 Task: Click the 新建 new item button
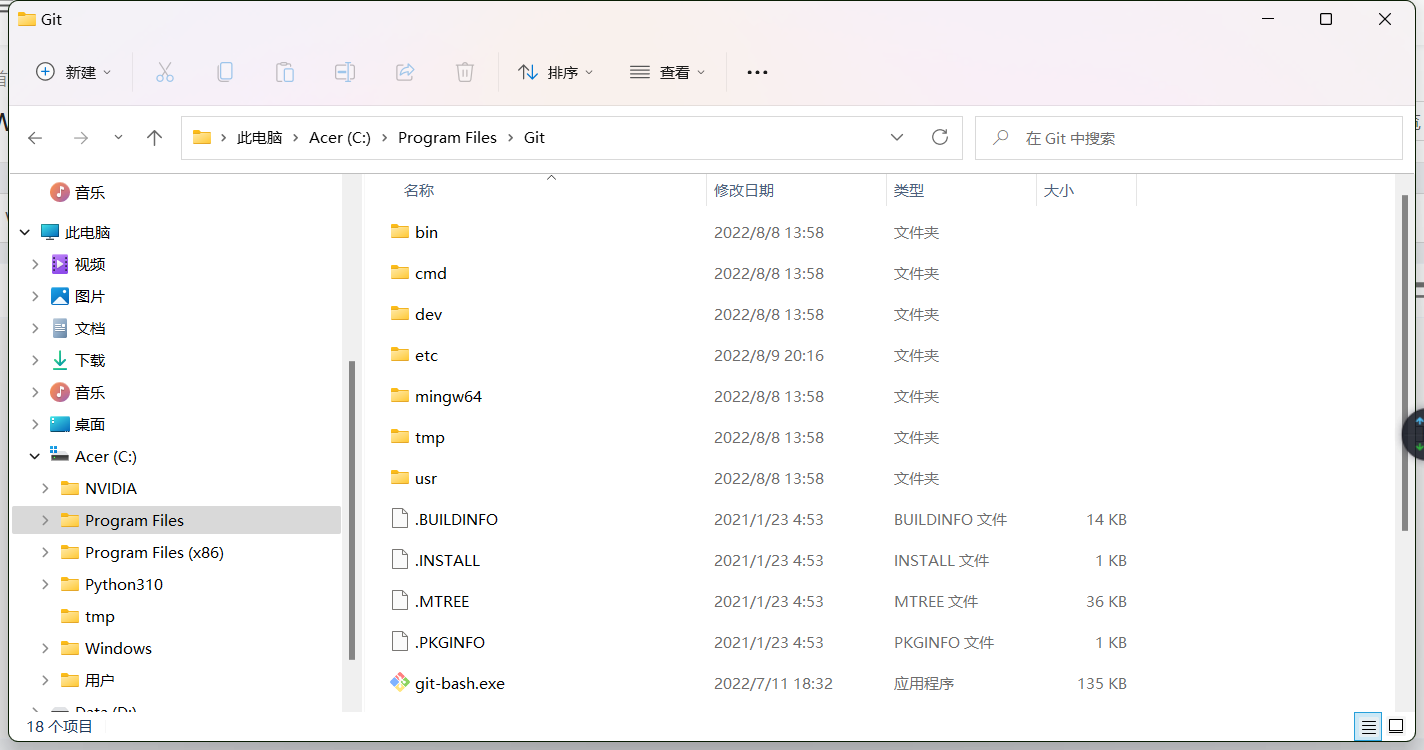pos(73,72)
